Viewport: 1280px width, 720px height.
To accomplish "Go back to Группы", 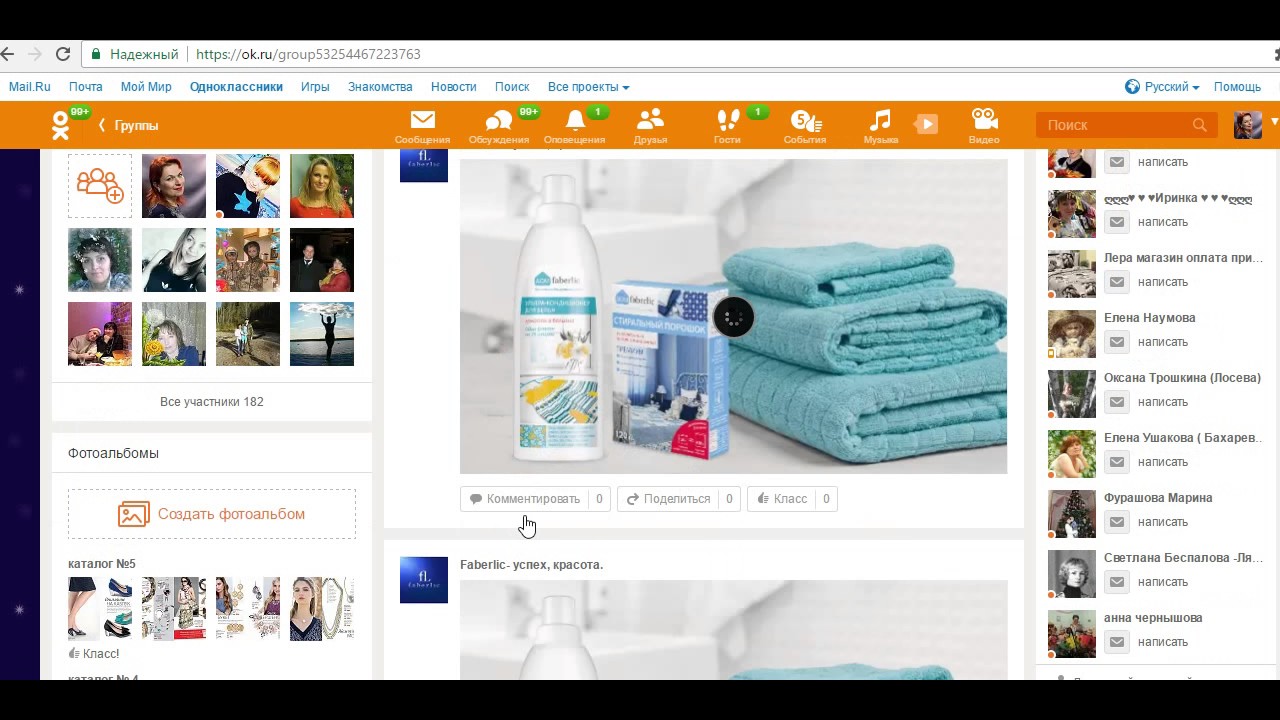I will [128, 125].
